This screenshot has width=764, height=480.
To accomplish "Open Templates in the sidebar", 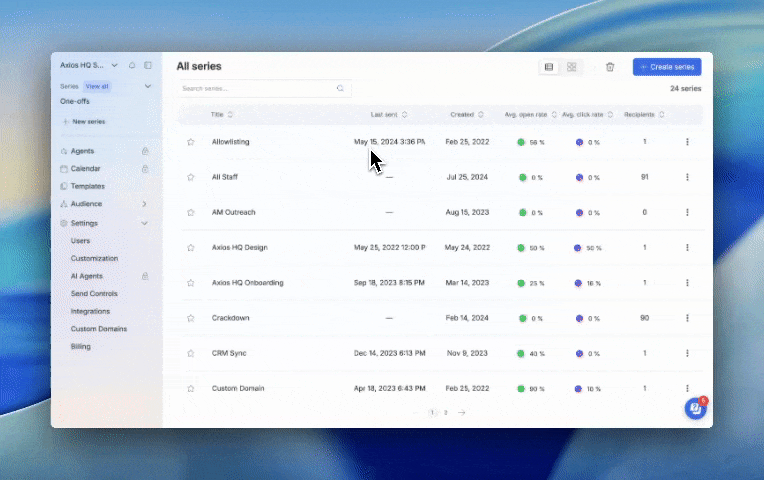I will 87,186.
